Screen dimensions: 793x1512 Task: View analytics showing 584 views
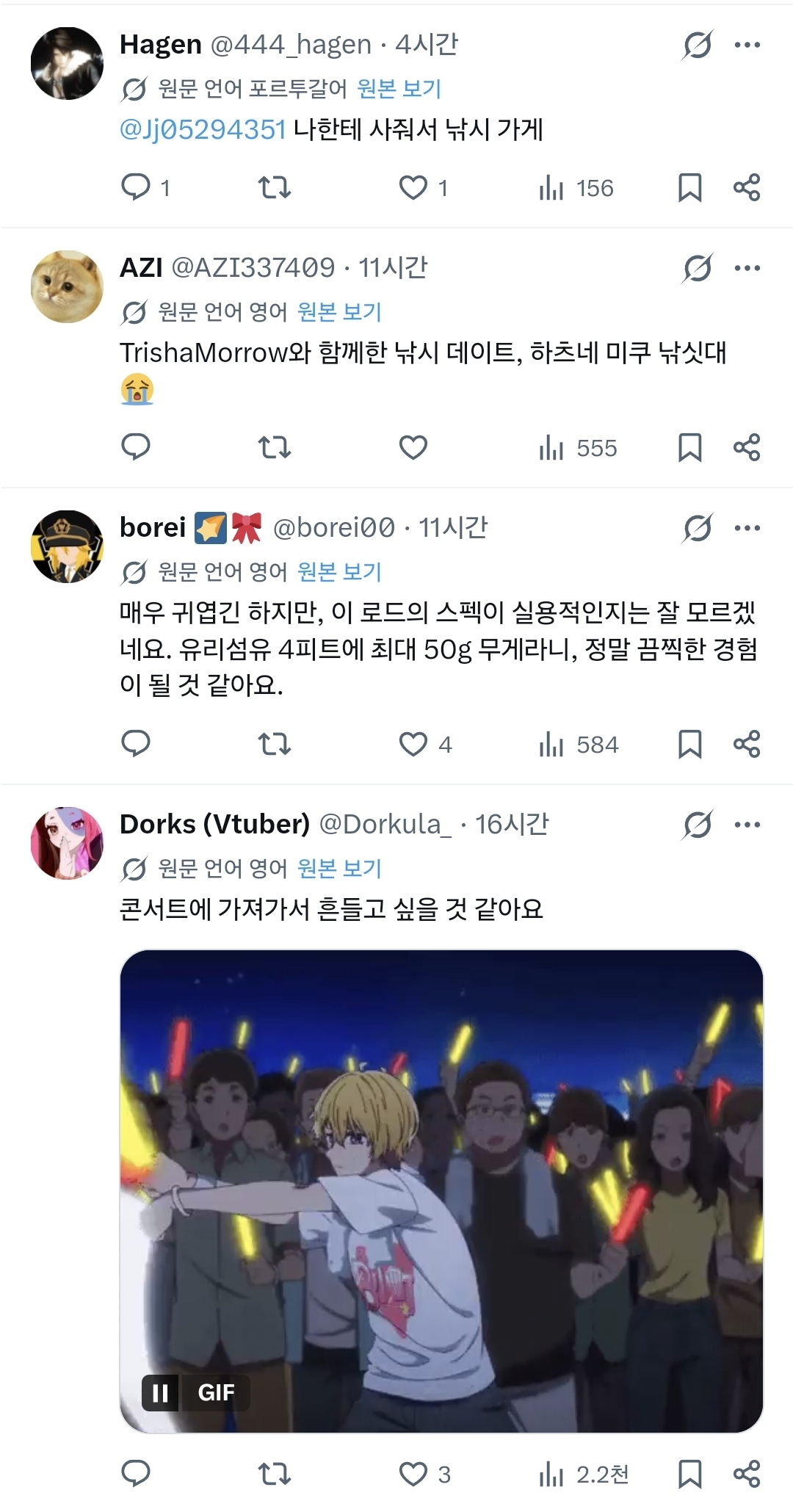579,744
